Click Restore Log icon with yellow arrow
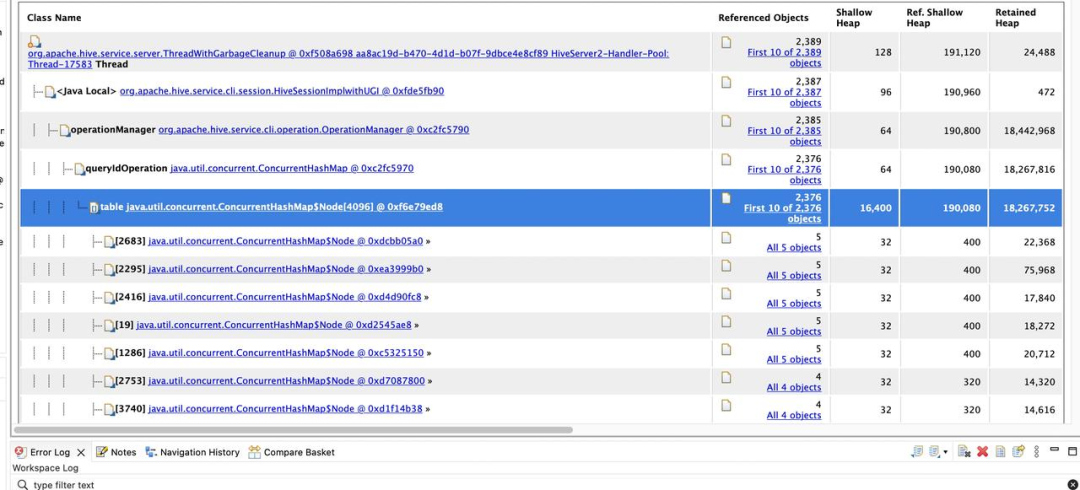 (1018, 451)
